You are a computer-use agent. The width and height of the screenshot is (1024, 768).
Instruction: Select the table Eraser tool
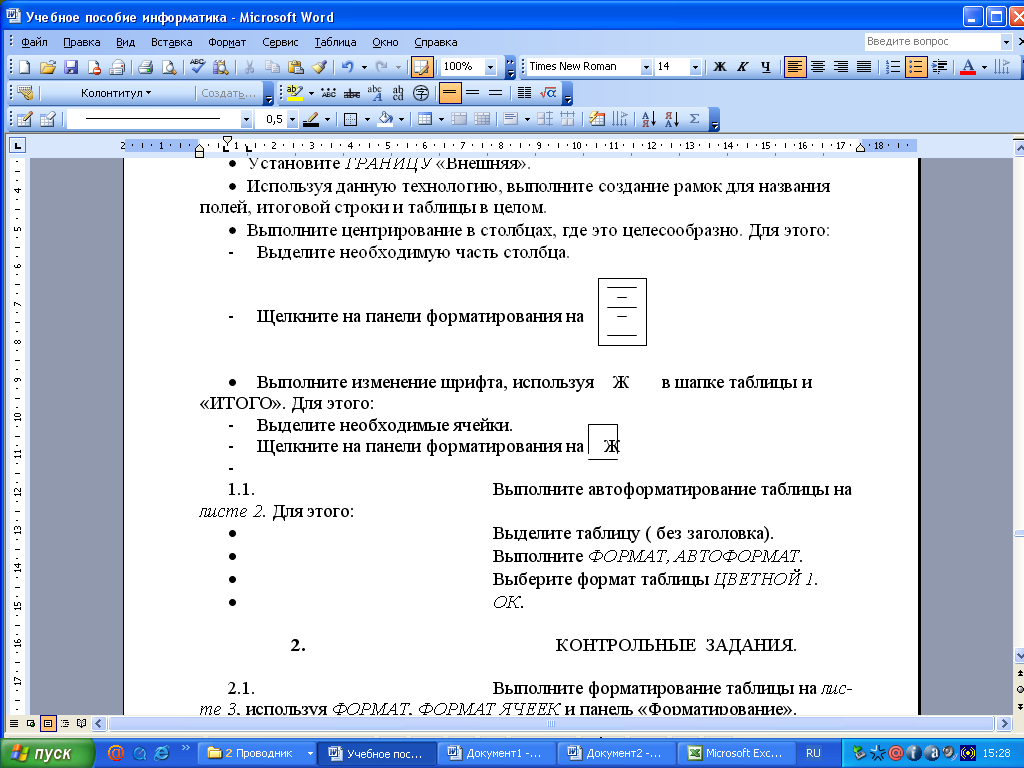click(48, 119)
